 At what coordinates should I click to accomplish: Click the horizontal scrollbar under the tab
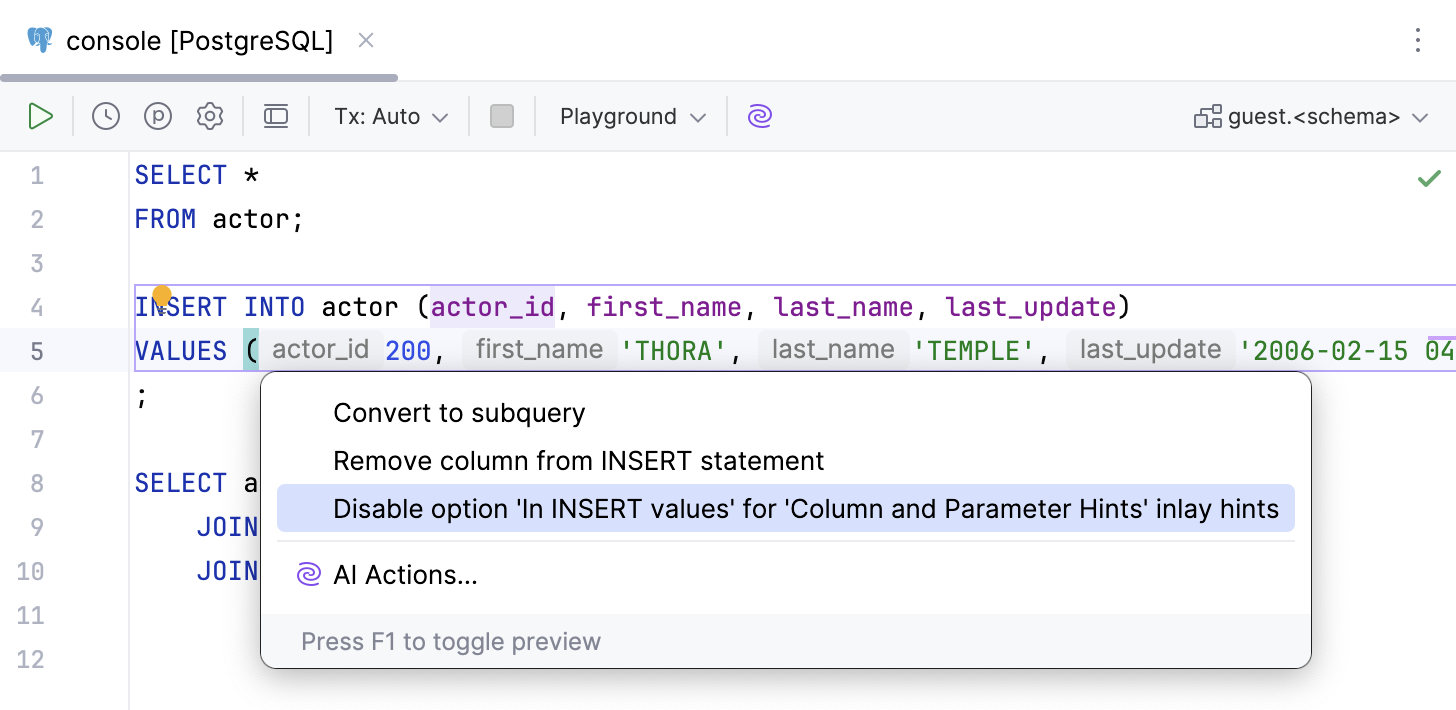click(x=198, y=76)
